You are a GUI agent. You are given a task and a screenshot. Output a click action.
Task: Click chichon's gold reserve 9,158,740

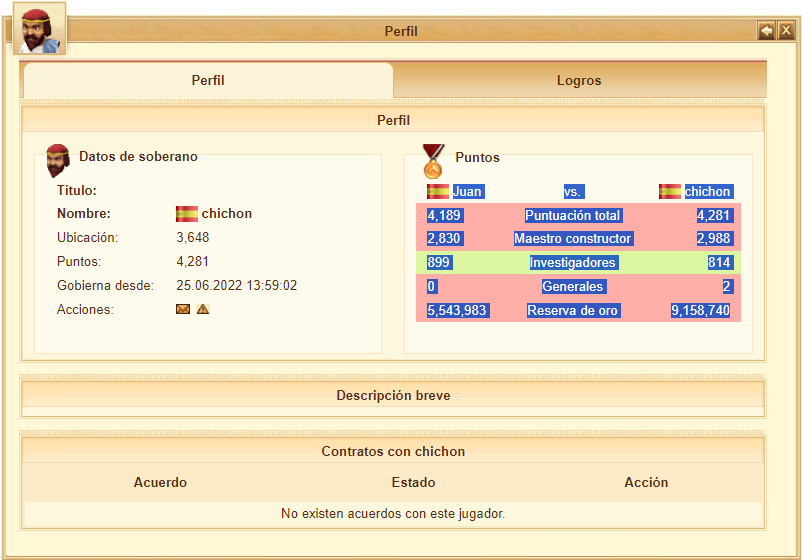(x=701, y=310)
